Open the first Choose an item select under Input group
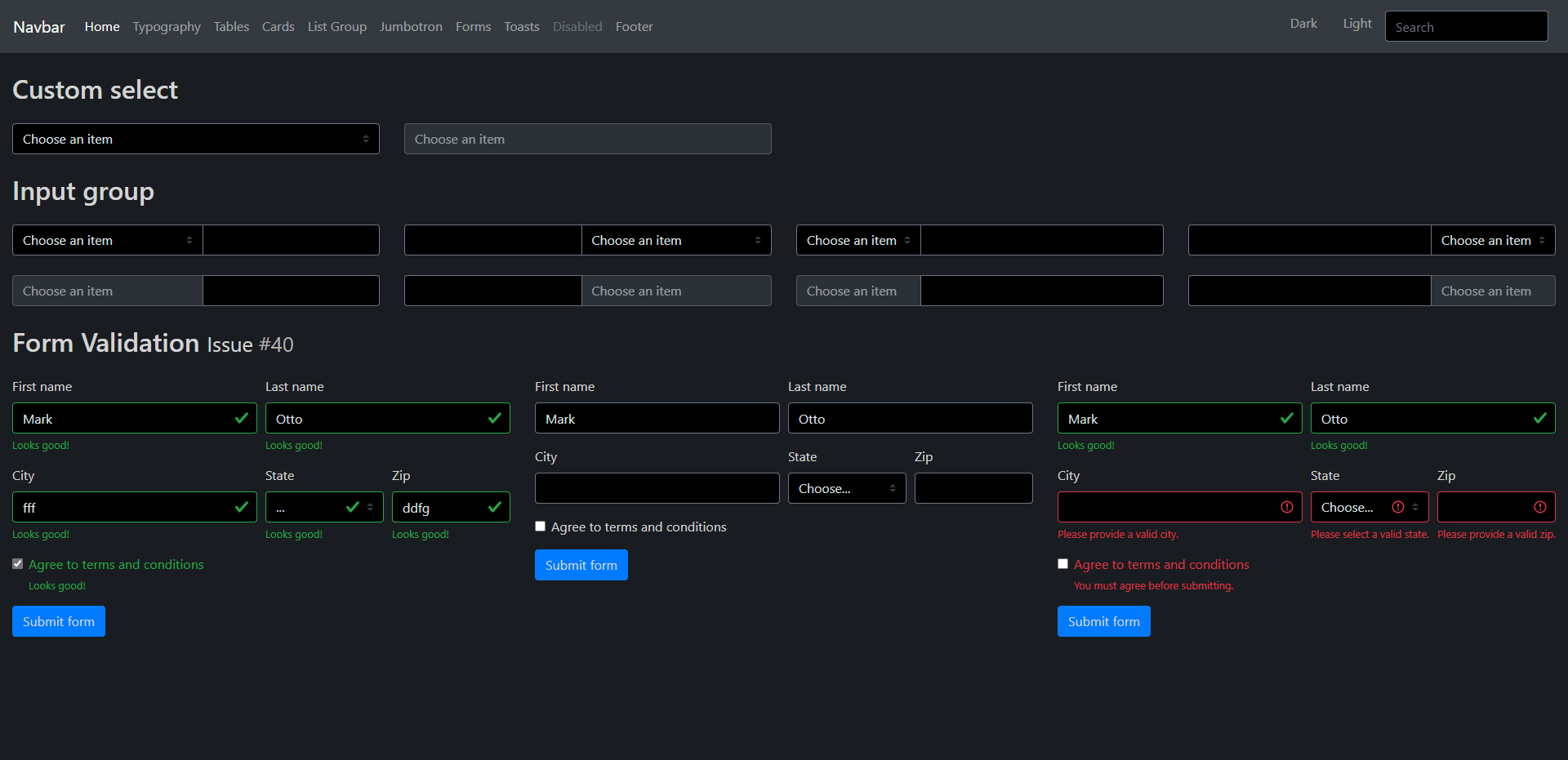 106,240
